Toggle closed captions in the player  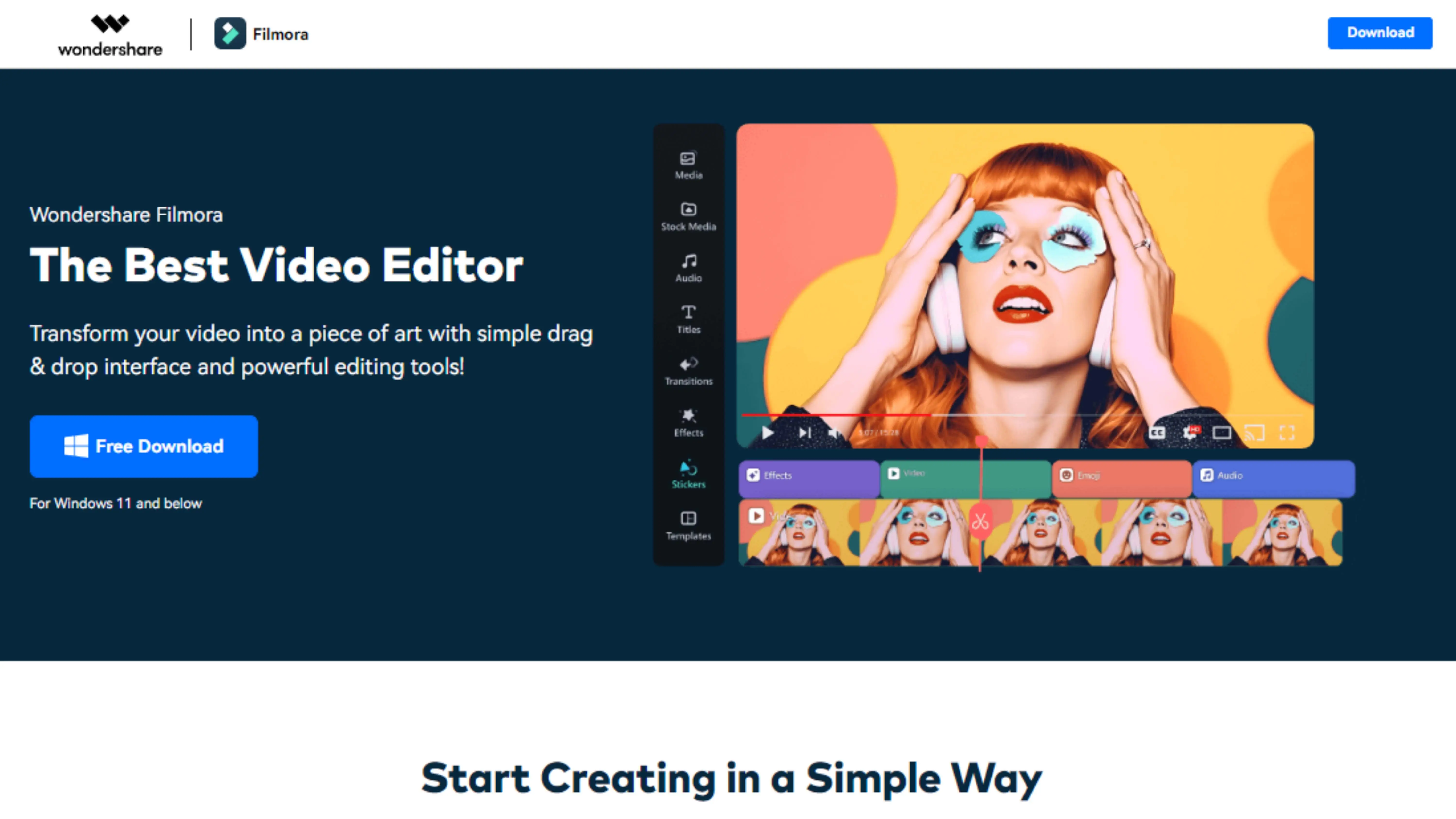1157,433
